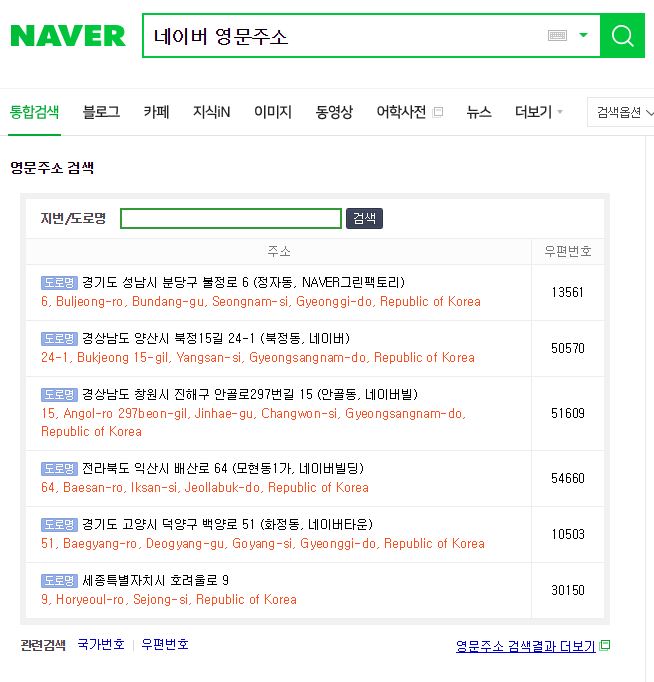The width and height of the screenshot is (654, 682).
Task: Expand the 더보기 menu
Action: 538,112
